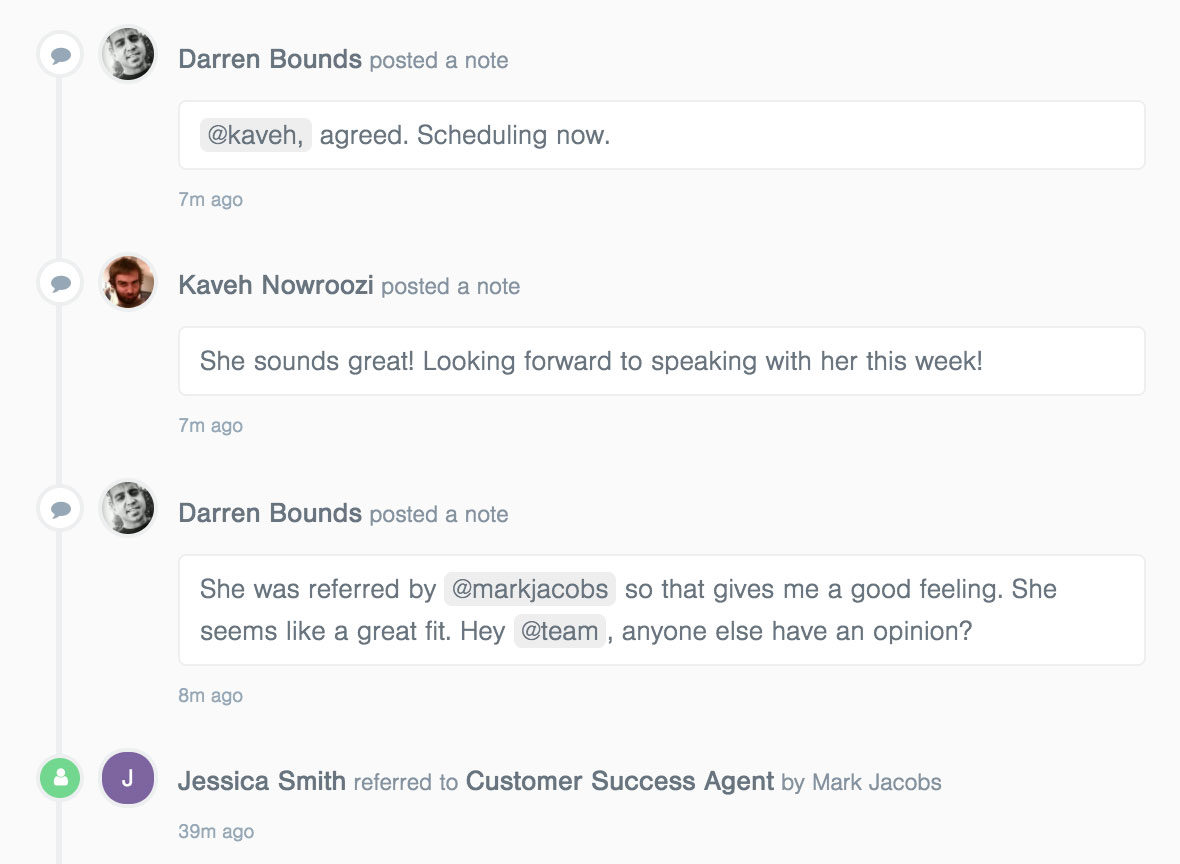1180x864 pixels.
Task: Click Darren Bounds' avatar on the referral note
Action: pos(128,508)
